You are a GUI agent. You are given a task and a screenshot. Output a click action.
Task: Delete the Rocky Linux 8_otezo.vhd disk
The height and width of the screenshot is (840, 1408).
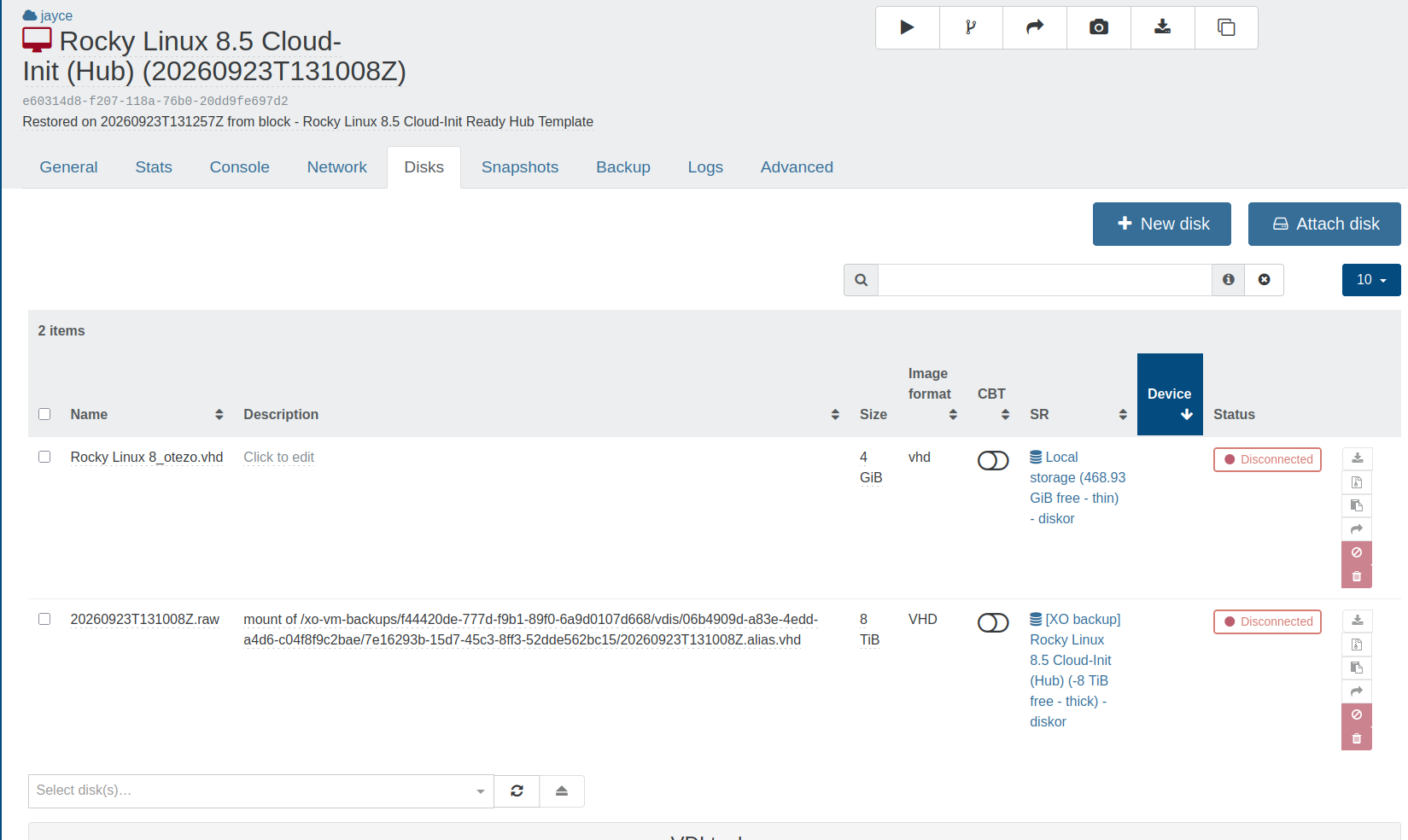pyautogui.click(x=1357, y=576)
